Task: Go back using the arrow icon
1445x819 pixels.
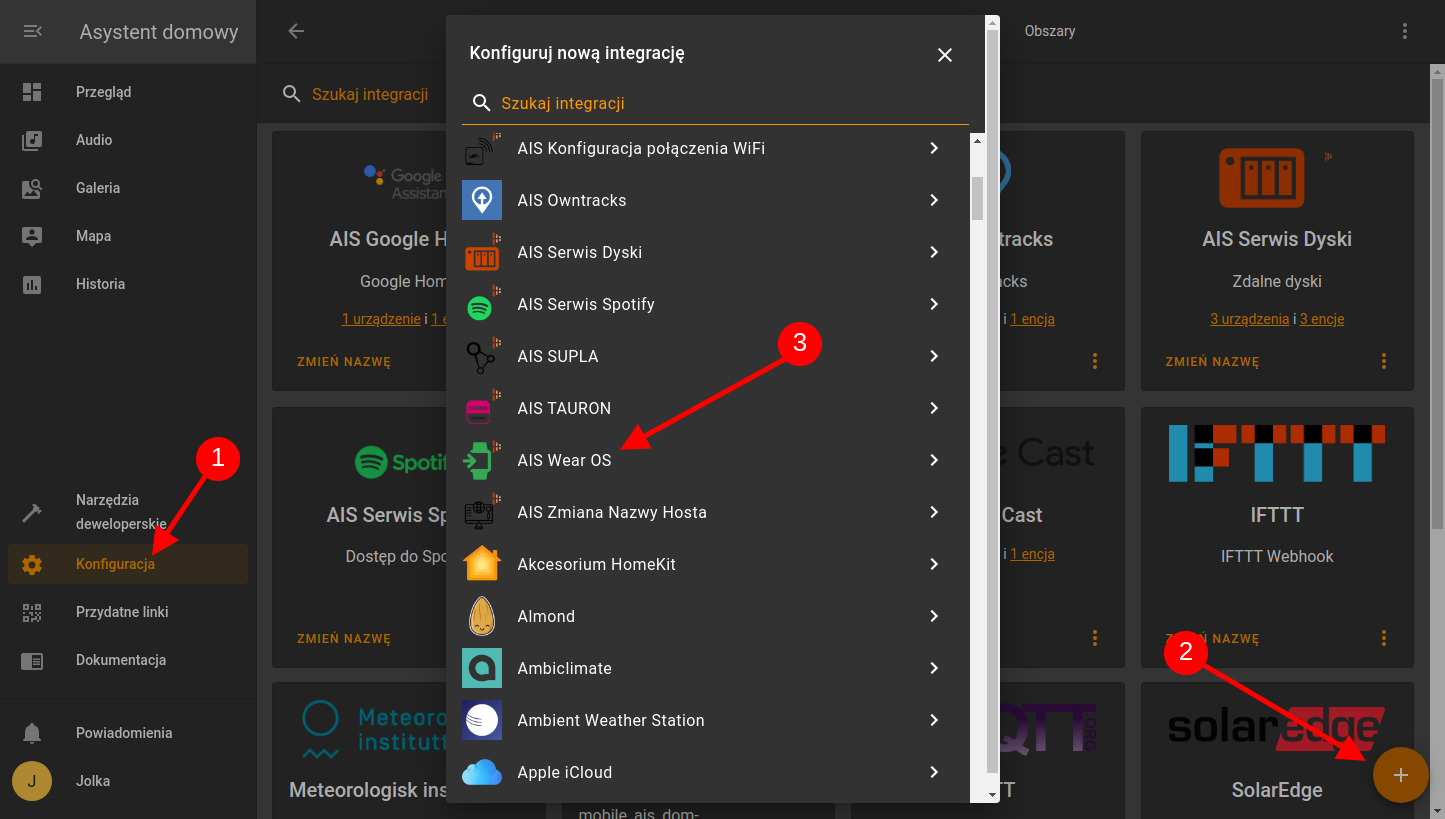Action: 296,31
